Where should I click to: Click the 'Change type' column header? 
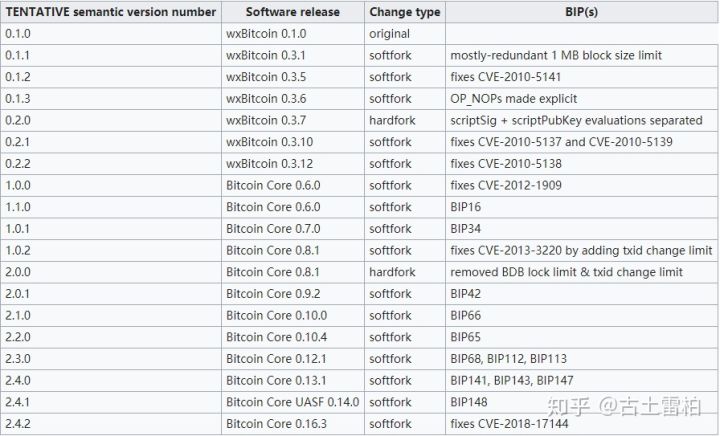[x=405, y=12]
